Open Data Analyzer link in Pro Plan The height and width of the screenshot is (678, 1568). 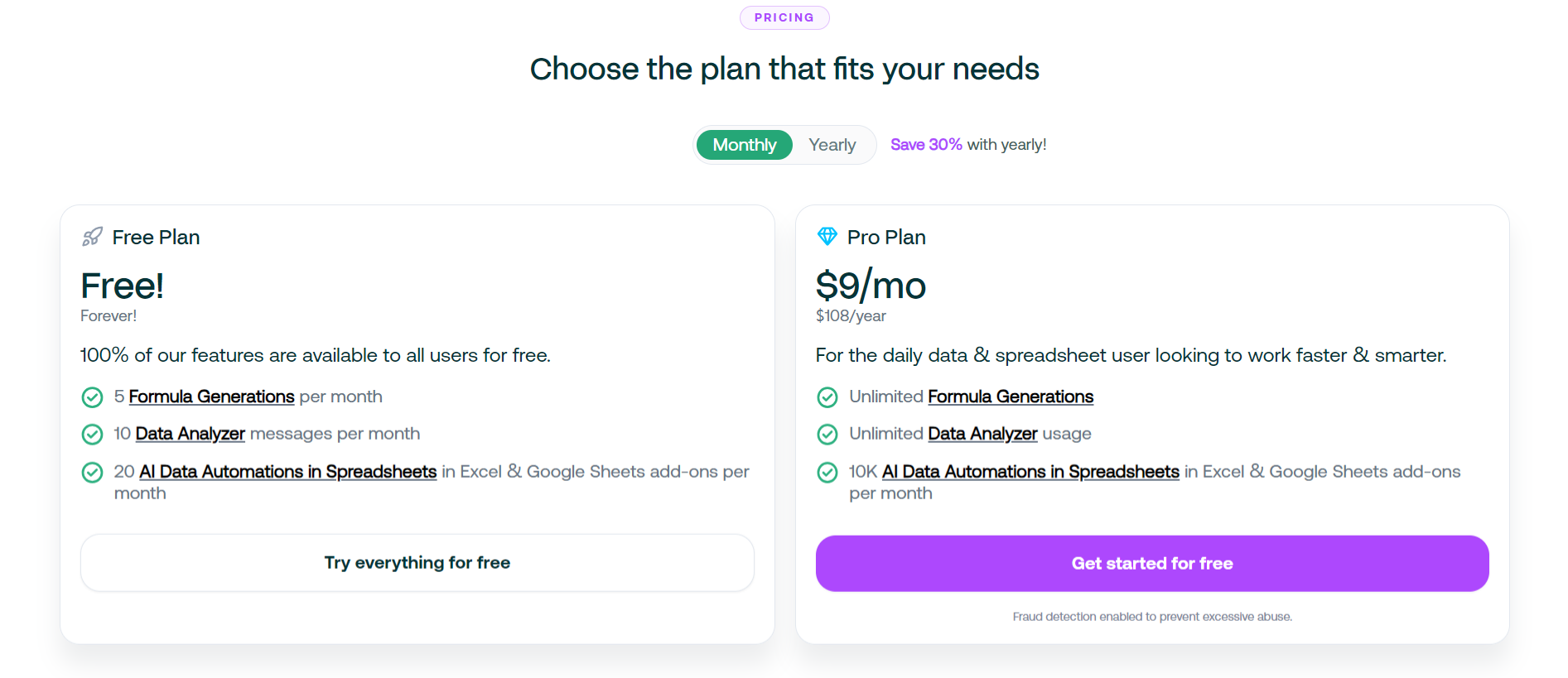point(982,434)
